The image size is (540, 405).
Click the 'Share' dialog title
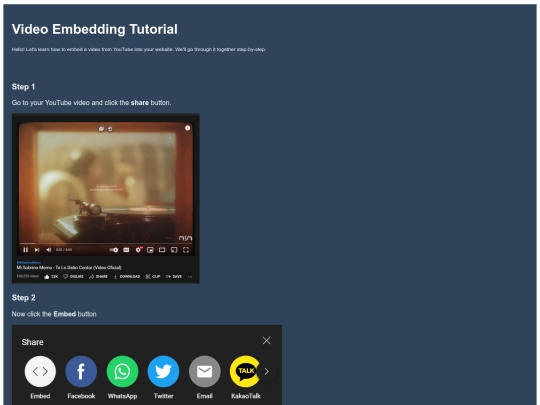(32, 342)
